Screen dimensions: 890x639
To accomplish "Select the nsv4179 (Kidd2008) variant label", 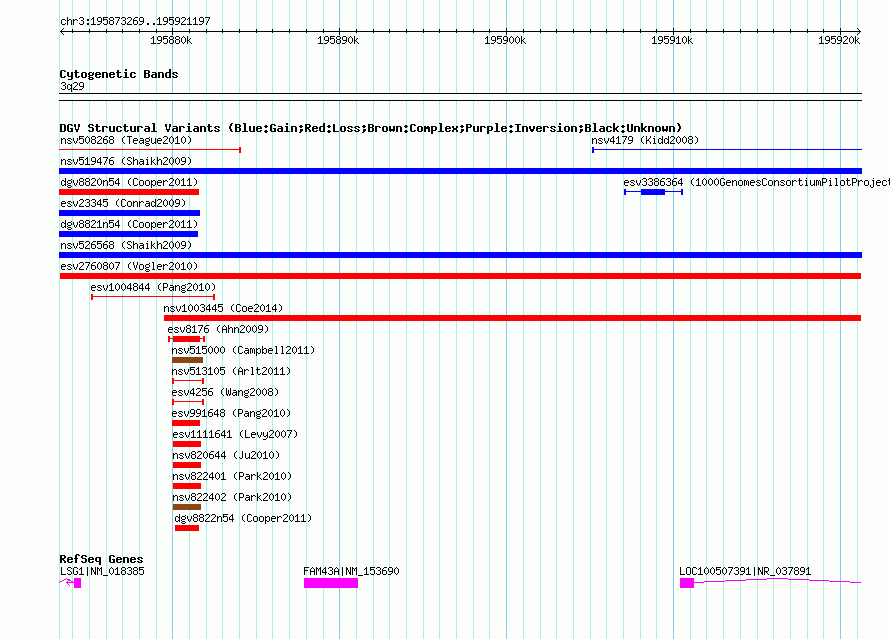I will tap(645, 140).
